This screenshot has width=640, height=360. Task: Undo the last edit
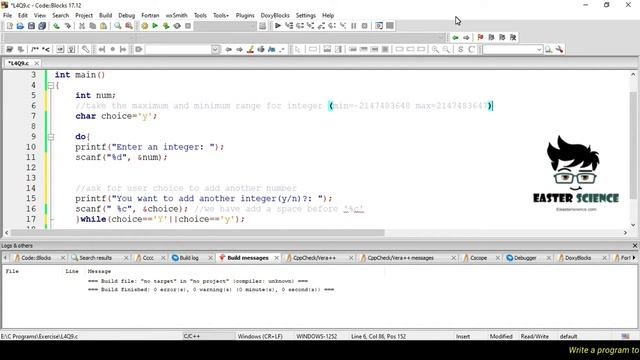(56, 26)
